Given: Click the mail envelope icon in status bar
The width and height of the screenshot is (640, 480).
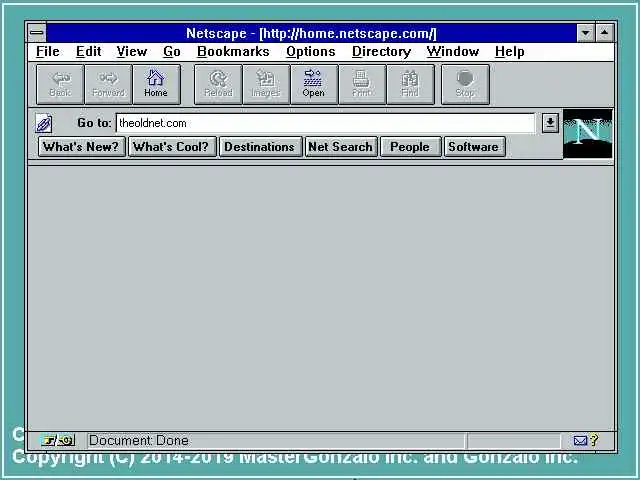Looking at the screenshot, I should (580, 440).
